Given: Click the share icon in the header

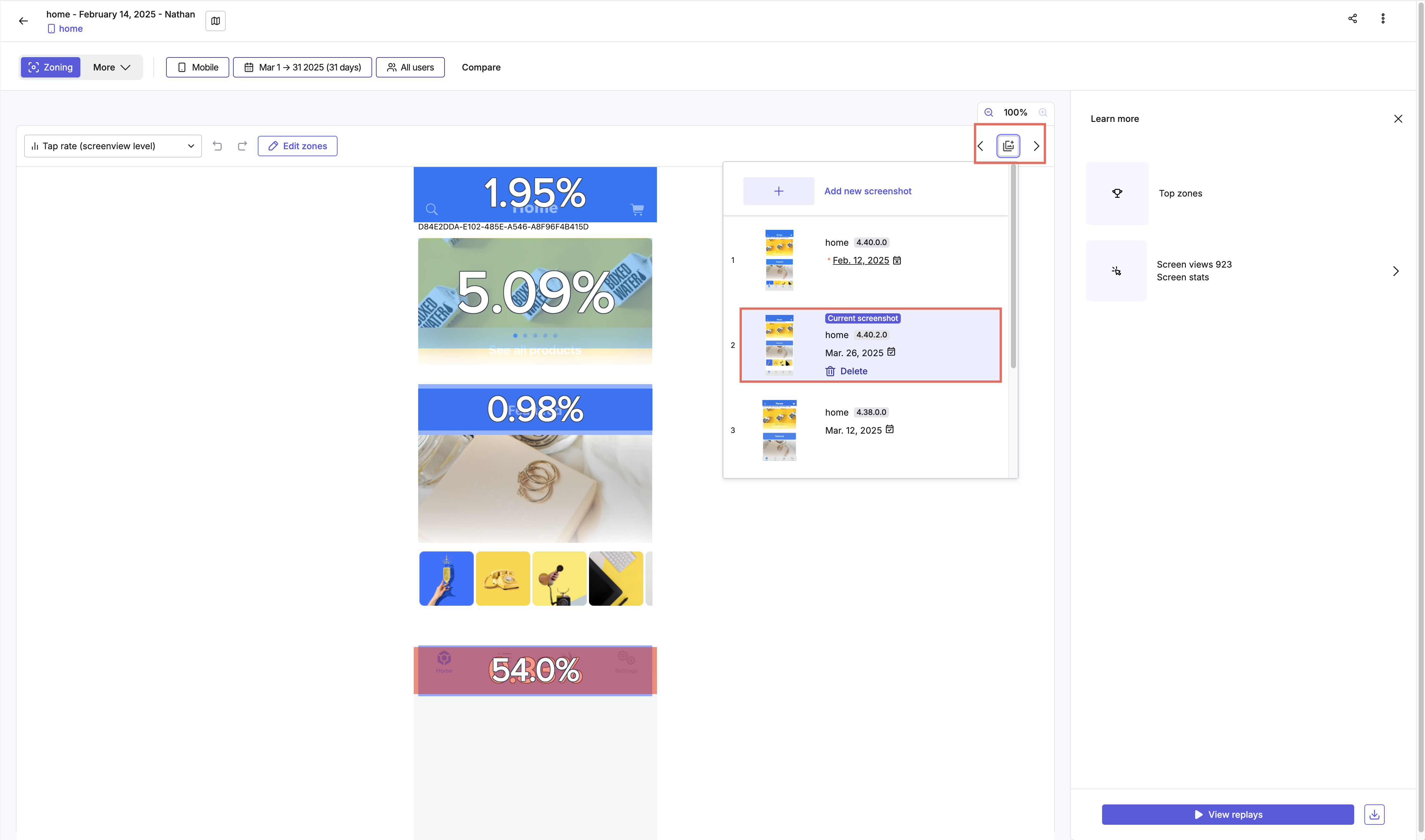Looking at the screenshot, I should [1353, 19].
